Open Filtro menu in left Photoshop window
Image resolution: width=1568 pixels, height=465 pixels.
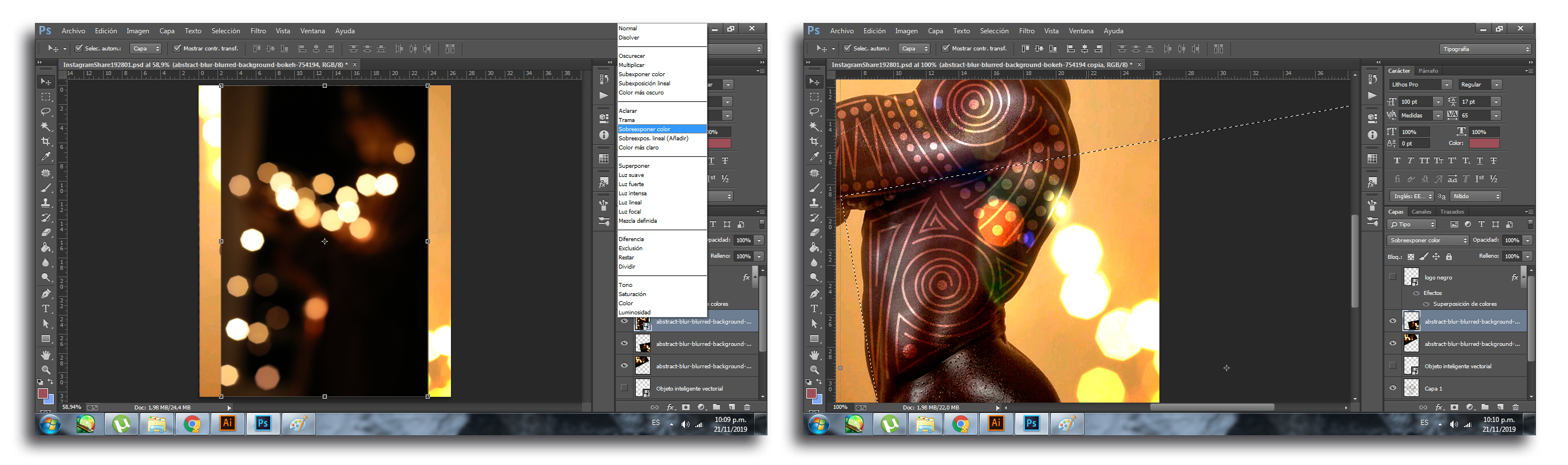tap(258, 30)
